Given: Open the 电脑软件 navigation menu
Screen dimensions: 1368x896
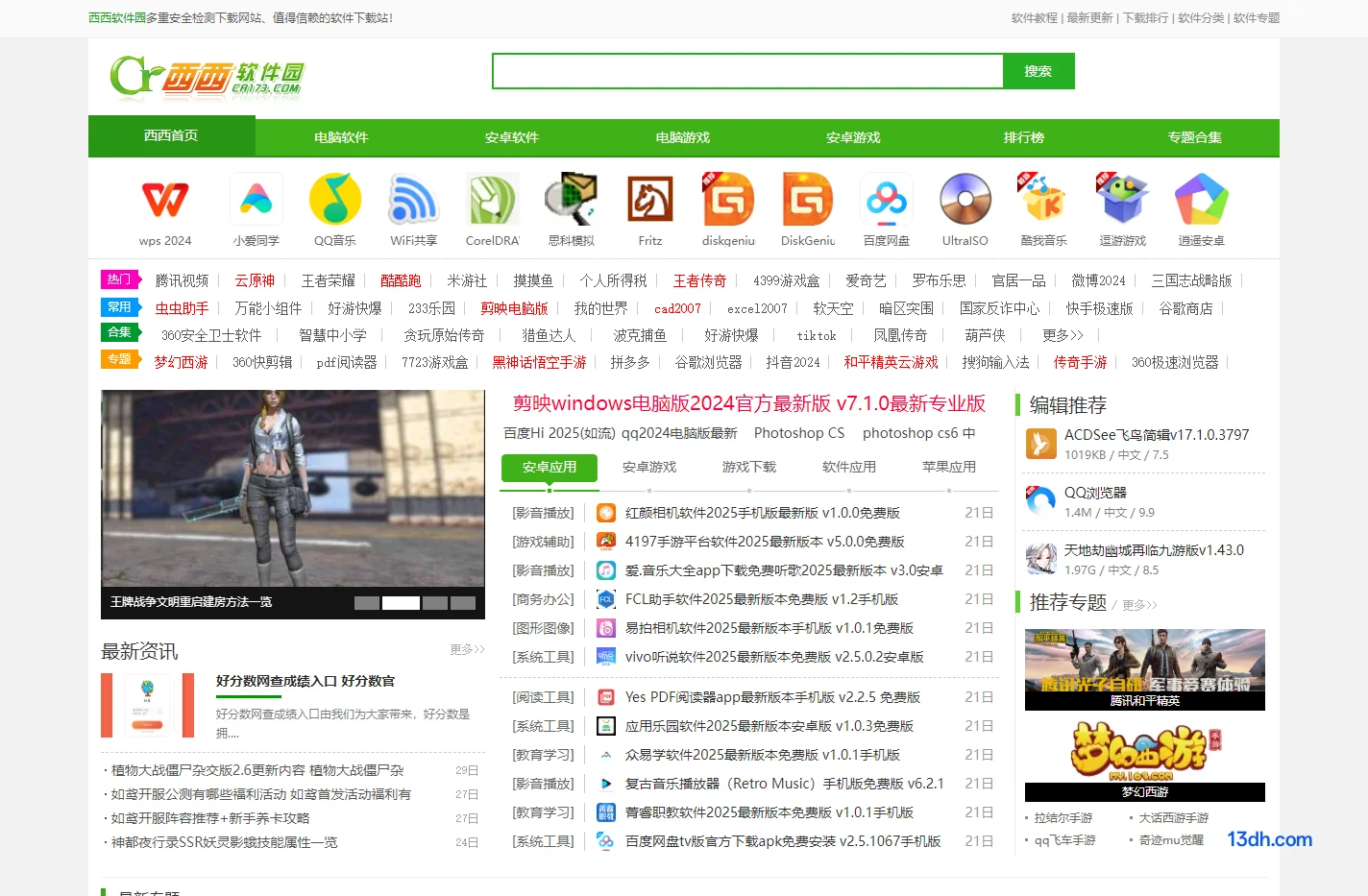Looking at the screenshot, I should coord(341,137).
